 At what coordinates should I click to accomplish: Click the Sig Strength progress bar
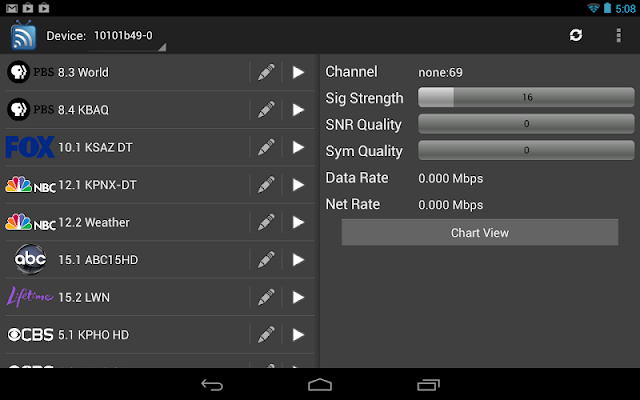[526, 97]
